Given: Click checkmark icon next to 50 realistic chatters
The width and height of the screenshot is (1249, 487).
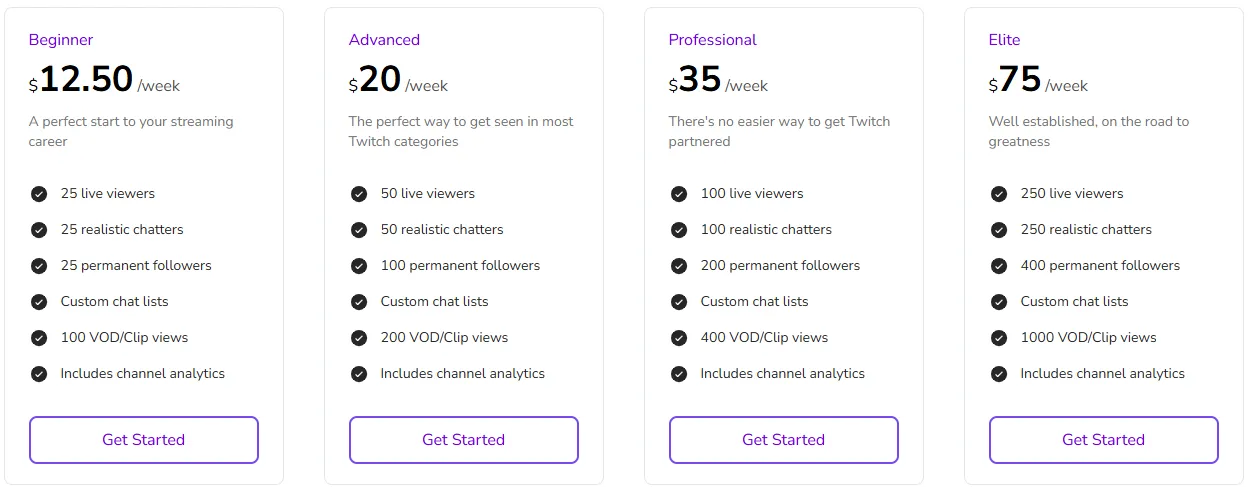Looking at the screenshot, I should pos(359,230).
